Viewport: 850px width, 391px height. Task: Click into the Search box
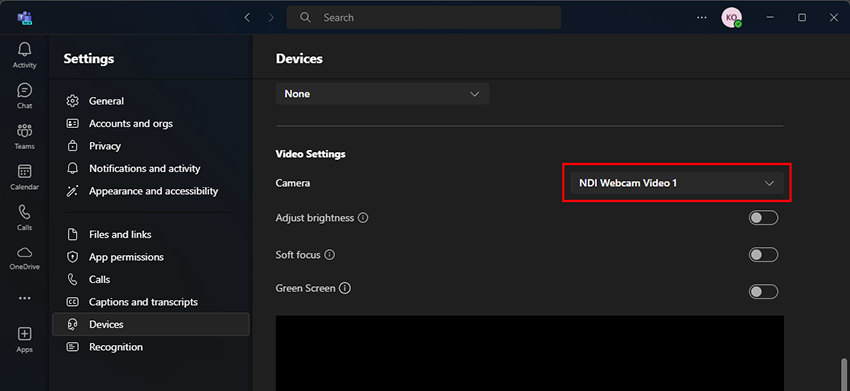click(424, 17)
